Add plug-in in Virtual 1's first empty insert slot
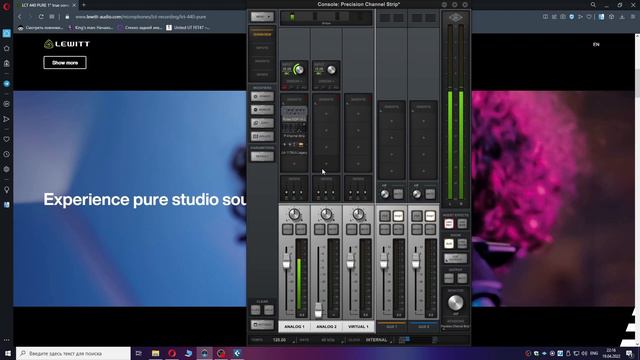 [x=358, y=114]
